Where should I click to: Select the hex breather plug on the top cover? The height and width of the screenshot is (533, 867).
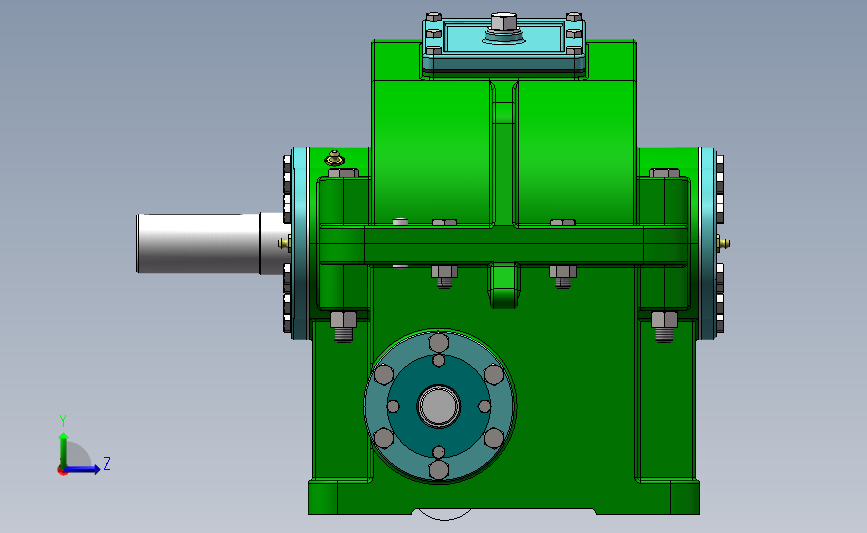pos(504,23)
